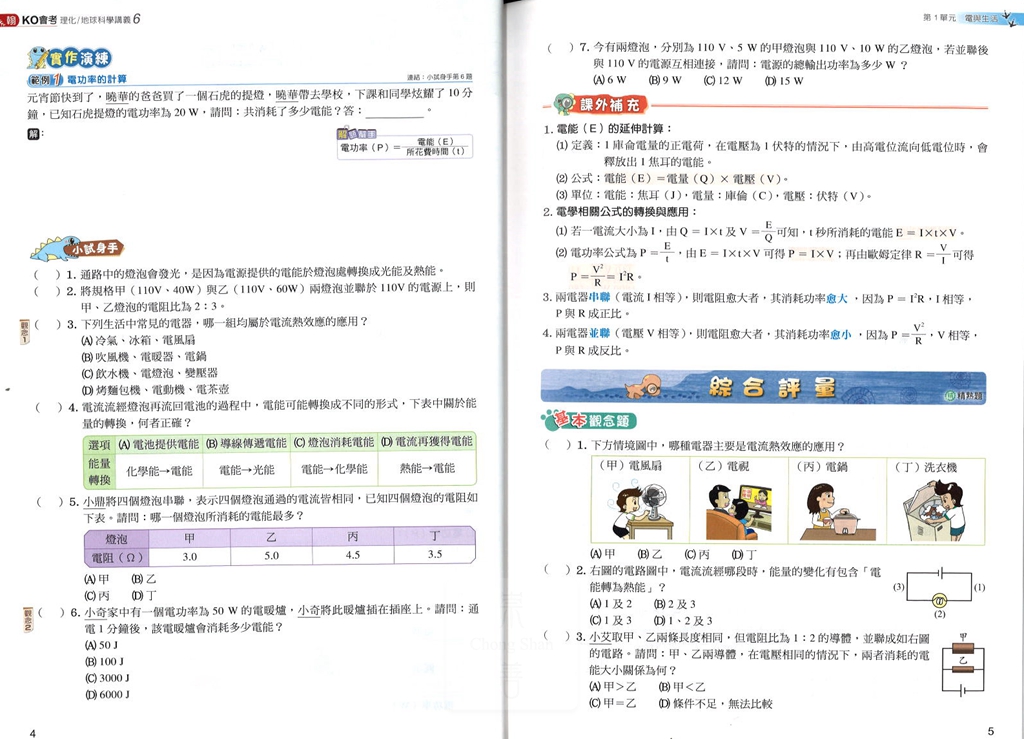Click the 電能→化學能 table cell
Viewport: 1024px width, 739px height.
(334, 469)
